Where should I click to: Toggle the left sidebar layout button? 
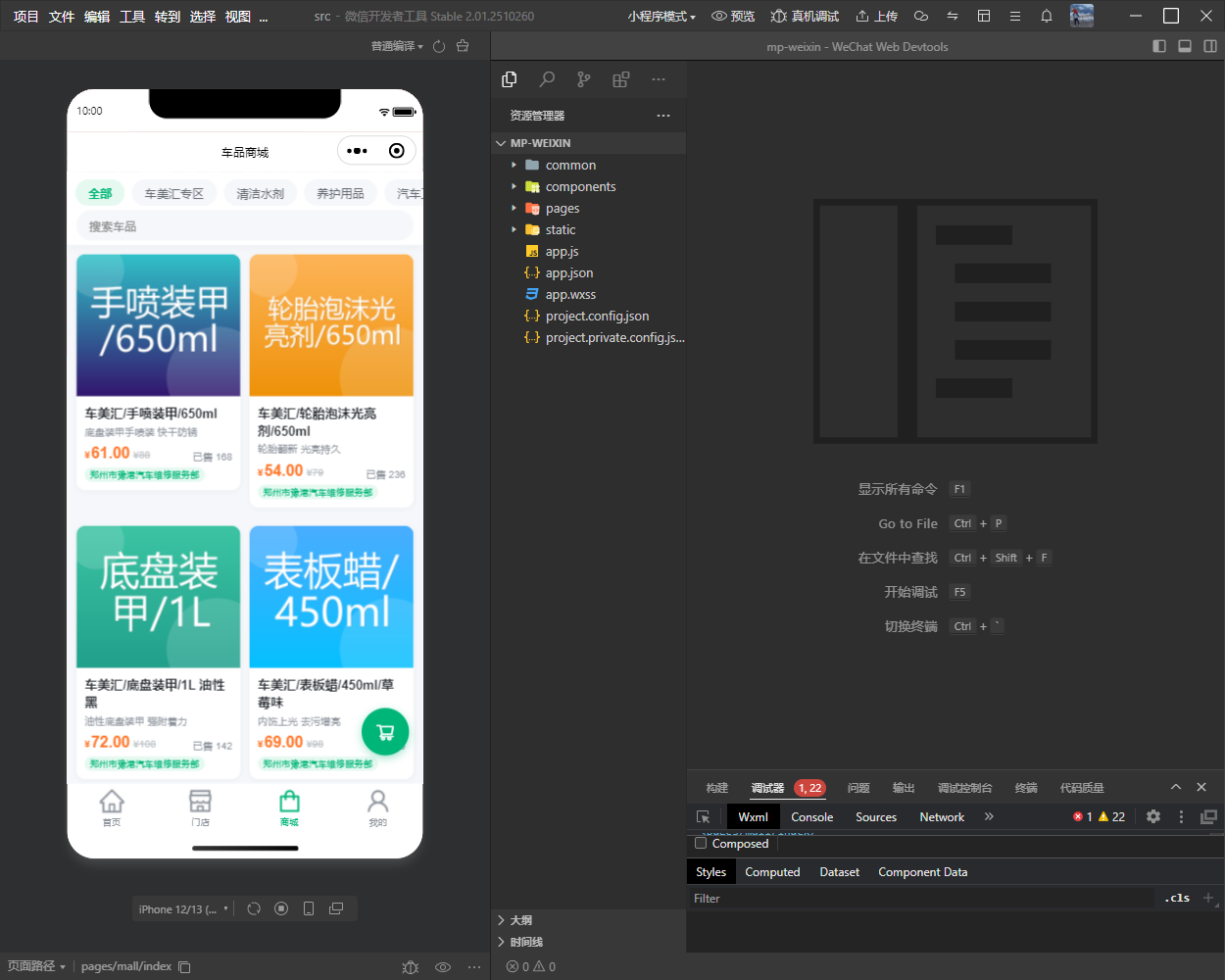(x=1159, y=46)
